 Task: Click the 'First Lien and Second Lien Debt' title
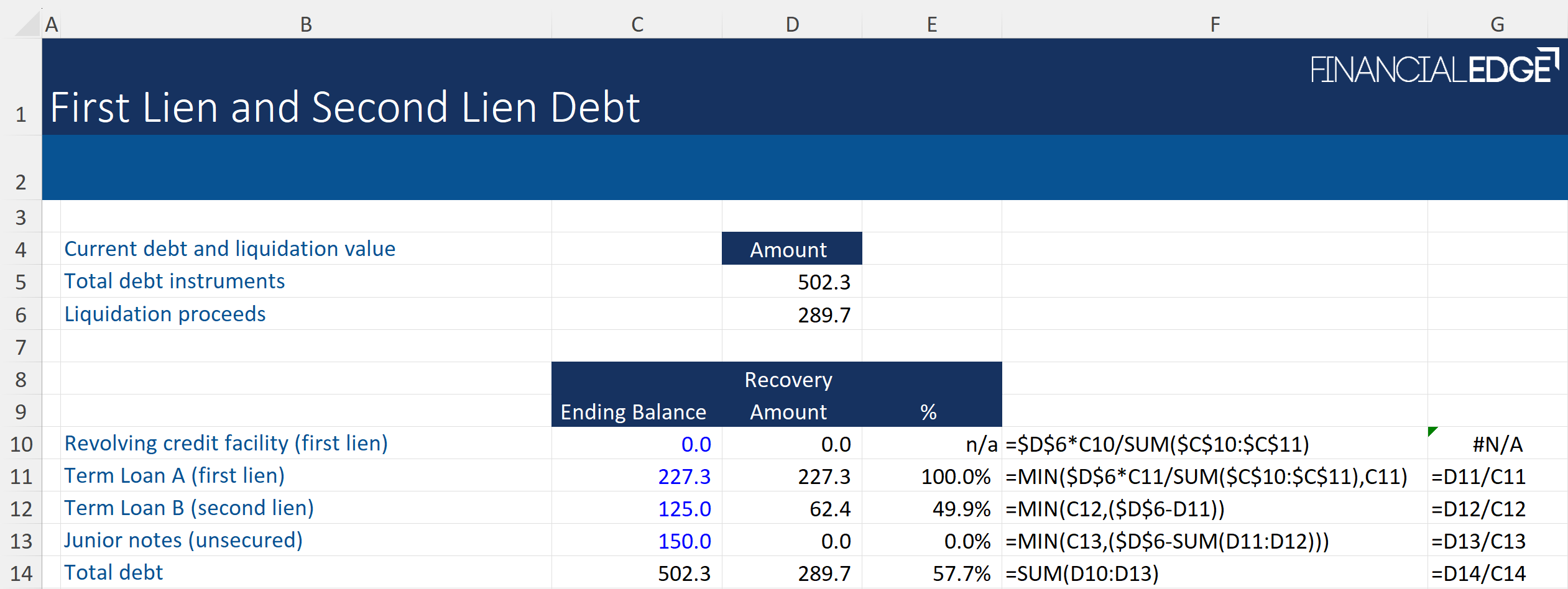click(345, 107)
